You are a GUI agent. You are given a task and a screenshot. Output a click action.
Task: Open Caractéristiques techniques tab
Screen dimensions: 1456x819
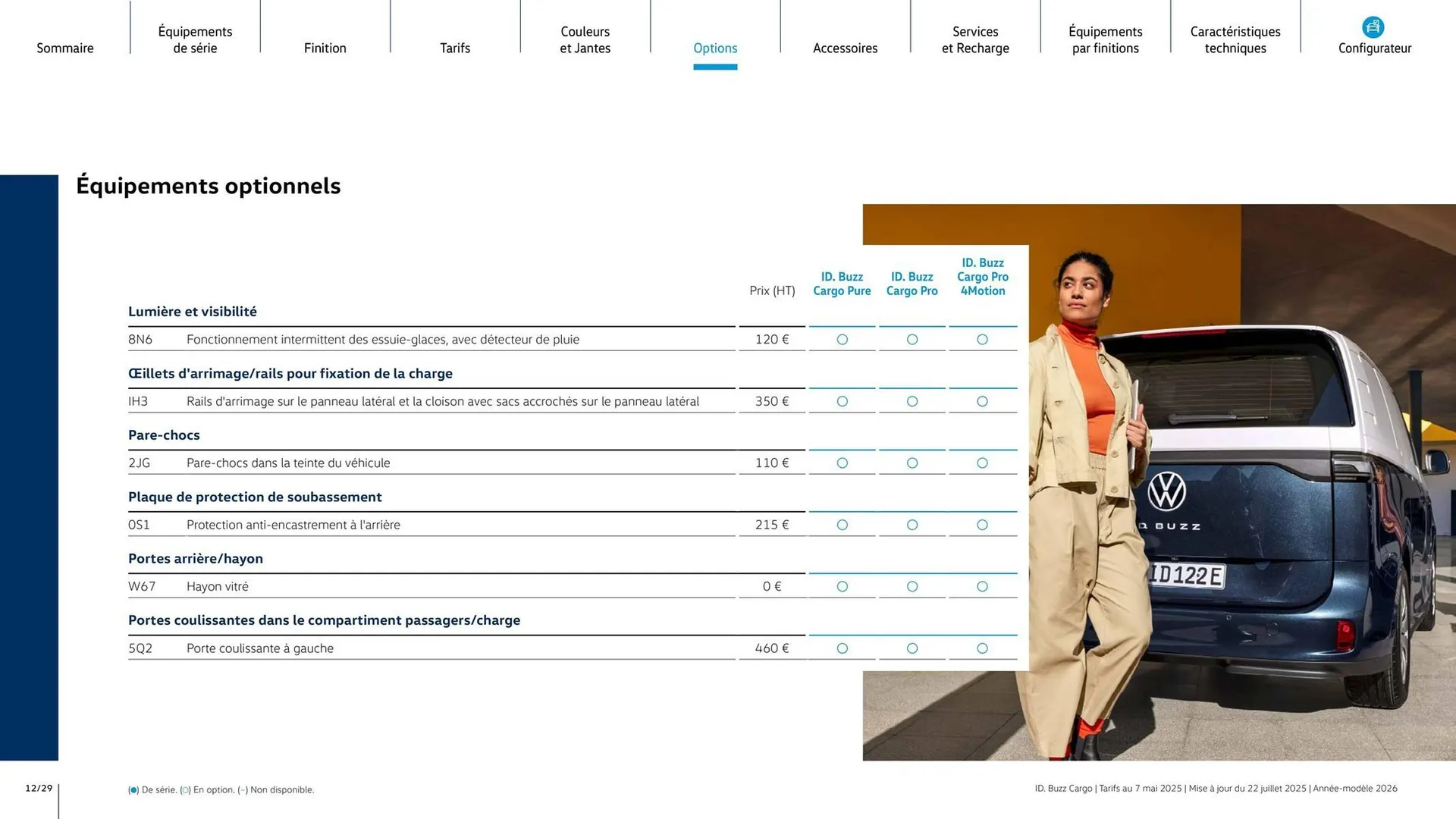(x=1235, y=39)
